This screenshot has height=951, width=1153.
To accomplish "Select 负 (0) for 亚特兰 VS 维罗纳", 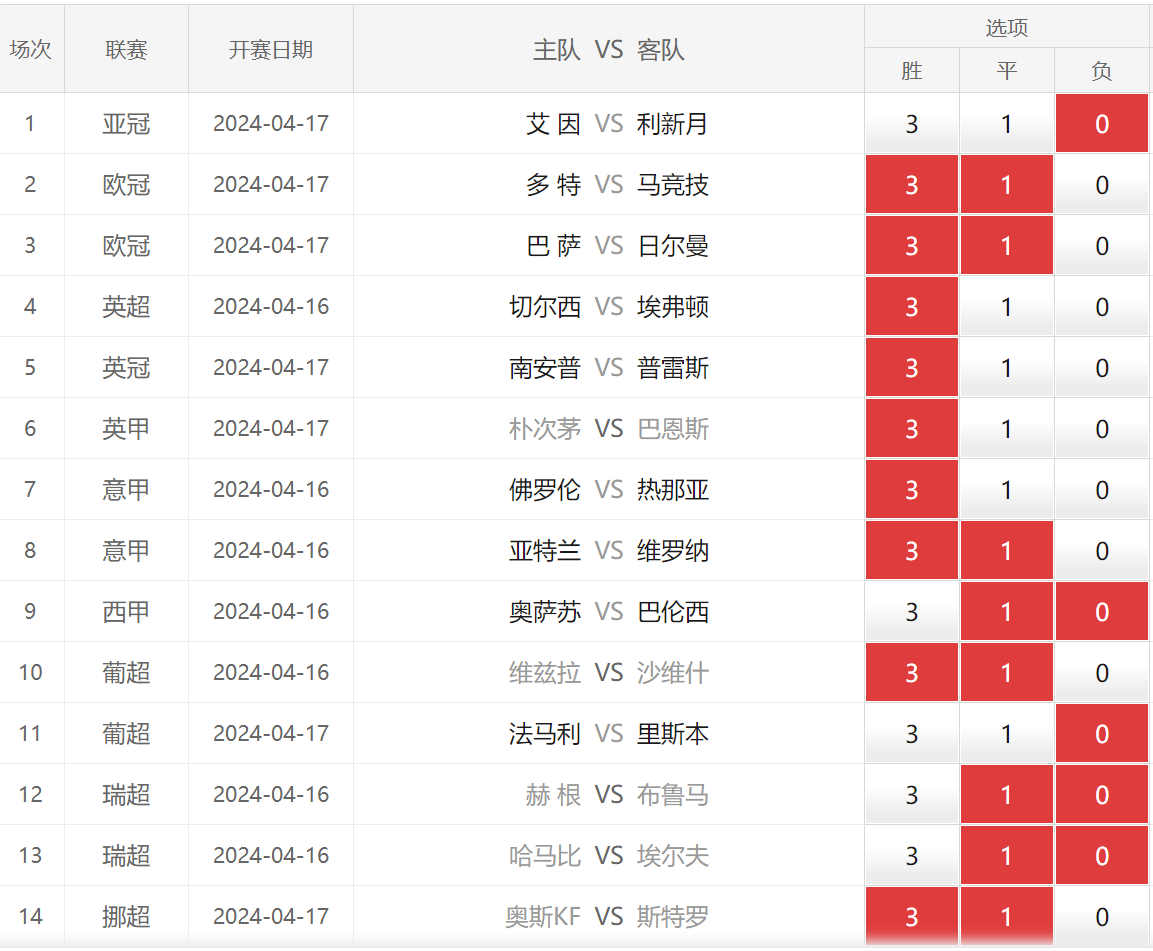I will [1102, 551].
